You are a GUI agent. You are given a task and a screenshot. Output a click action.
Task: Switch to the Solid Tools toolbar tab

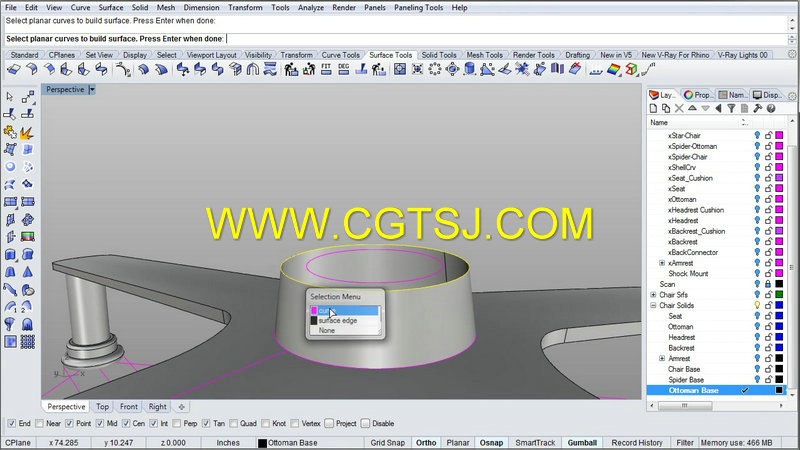[439, 55]
